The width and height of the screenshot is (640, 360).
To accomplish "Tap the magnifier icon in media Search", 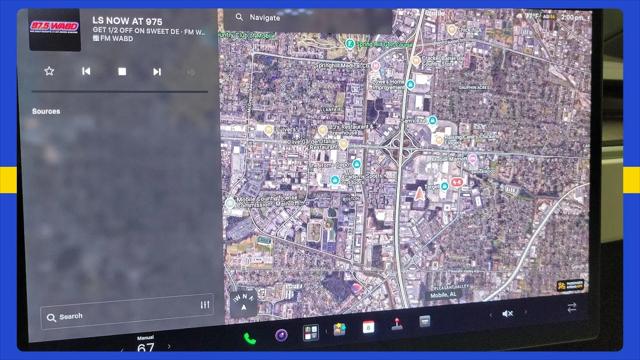I will [x=51, y=318].
